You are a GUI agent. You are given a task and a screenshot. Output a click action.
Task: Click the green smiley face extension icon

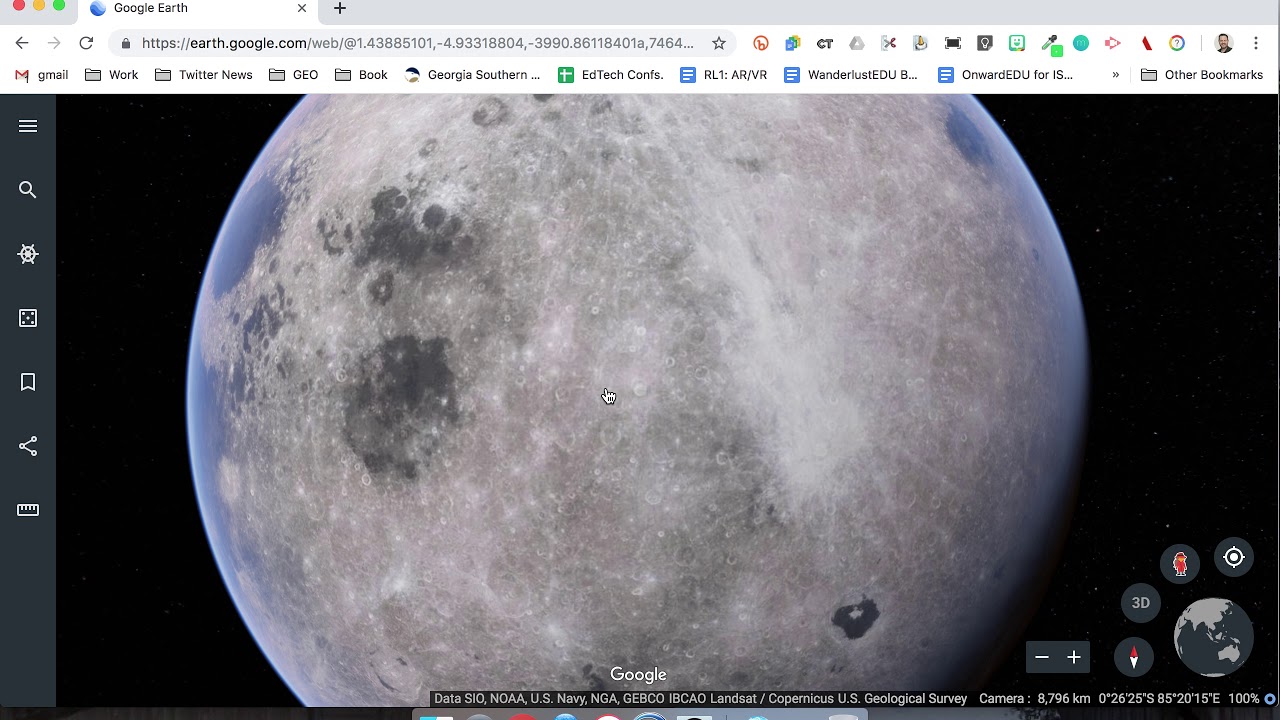click(x=1017, y=43)
